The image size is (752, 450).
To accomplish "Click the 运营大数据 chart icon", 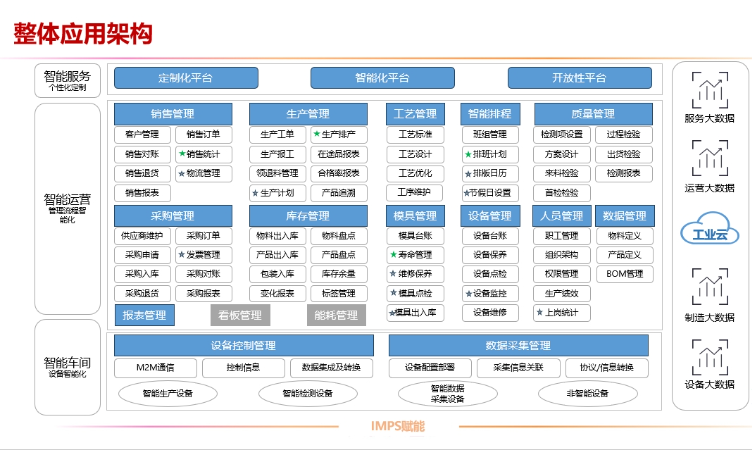I will click(x=710, y=158).
